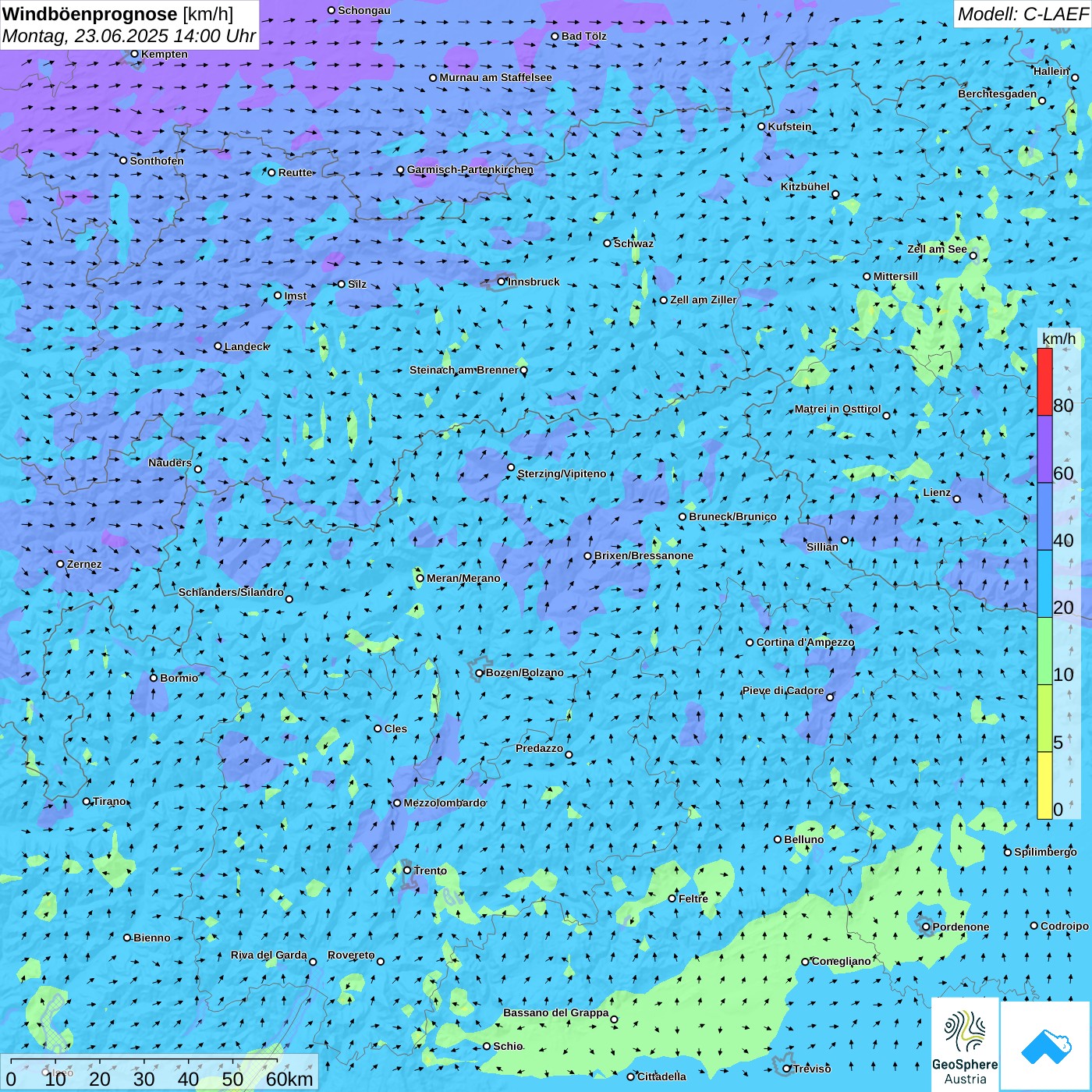Click the Landeck city label
This screenshot has width=1092, height=1092.
coord(246,346)
